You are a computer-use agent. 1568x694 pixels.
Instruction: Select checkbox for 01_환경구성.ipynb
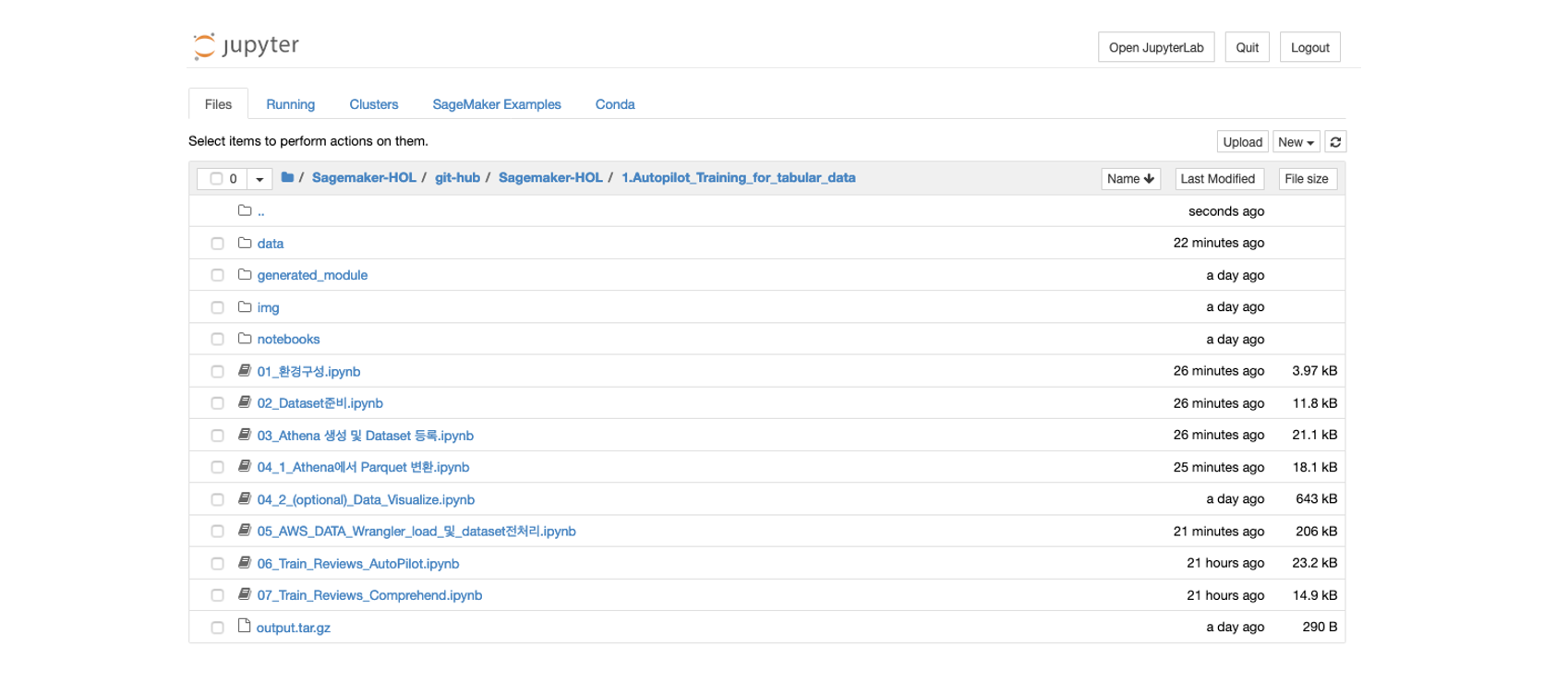217,372
